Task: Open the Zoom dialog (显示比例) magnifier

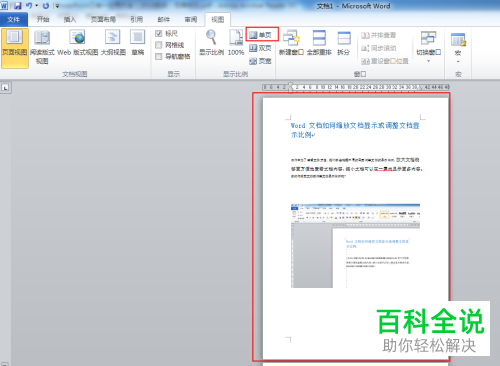Action: 211,43
